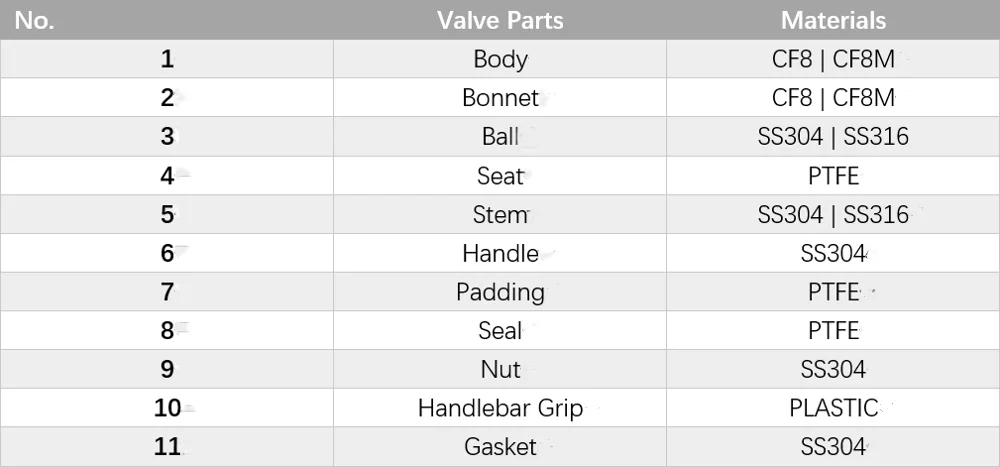This screenshot has height=467, width=1000.
Task: Select the PLASTIC material cell
Action: coord(833,408)
